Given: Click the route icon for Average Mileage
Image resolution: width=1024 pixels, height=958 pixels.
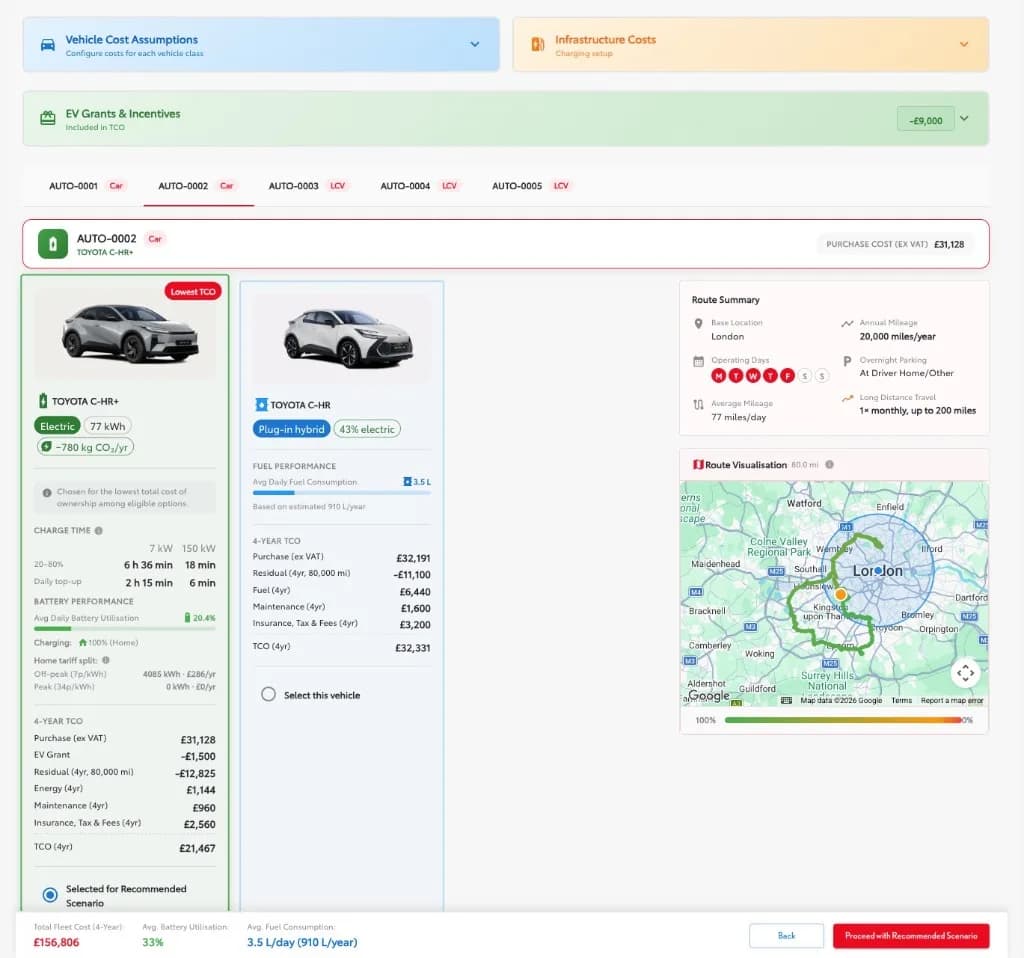Looking at the screenshot, I should [698, 405].
